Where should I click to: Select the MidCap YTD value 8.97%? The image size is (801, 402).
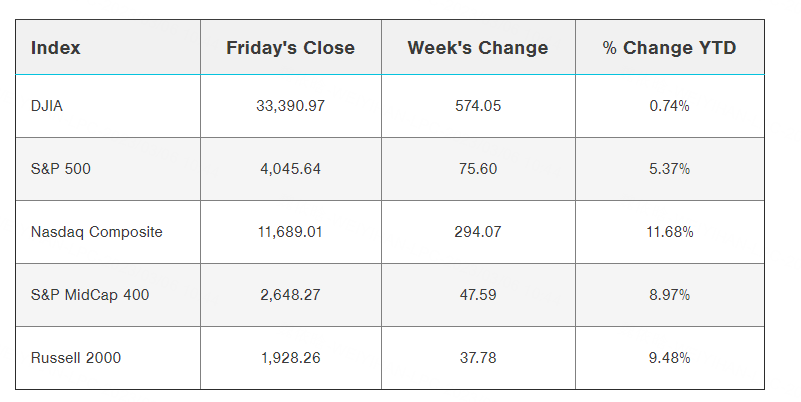(669, 295)
